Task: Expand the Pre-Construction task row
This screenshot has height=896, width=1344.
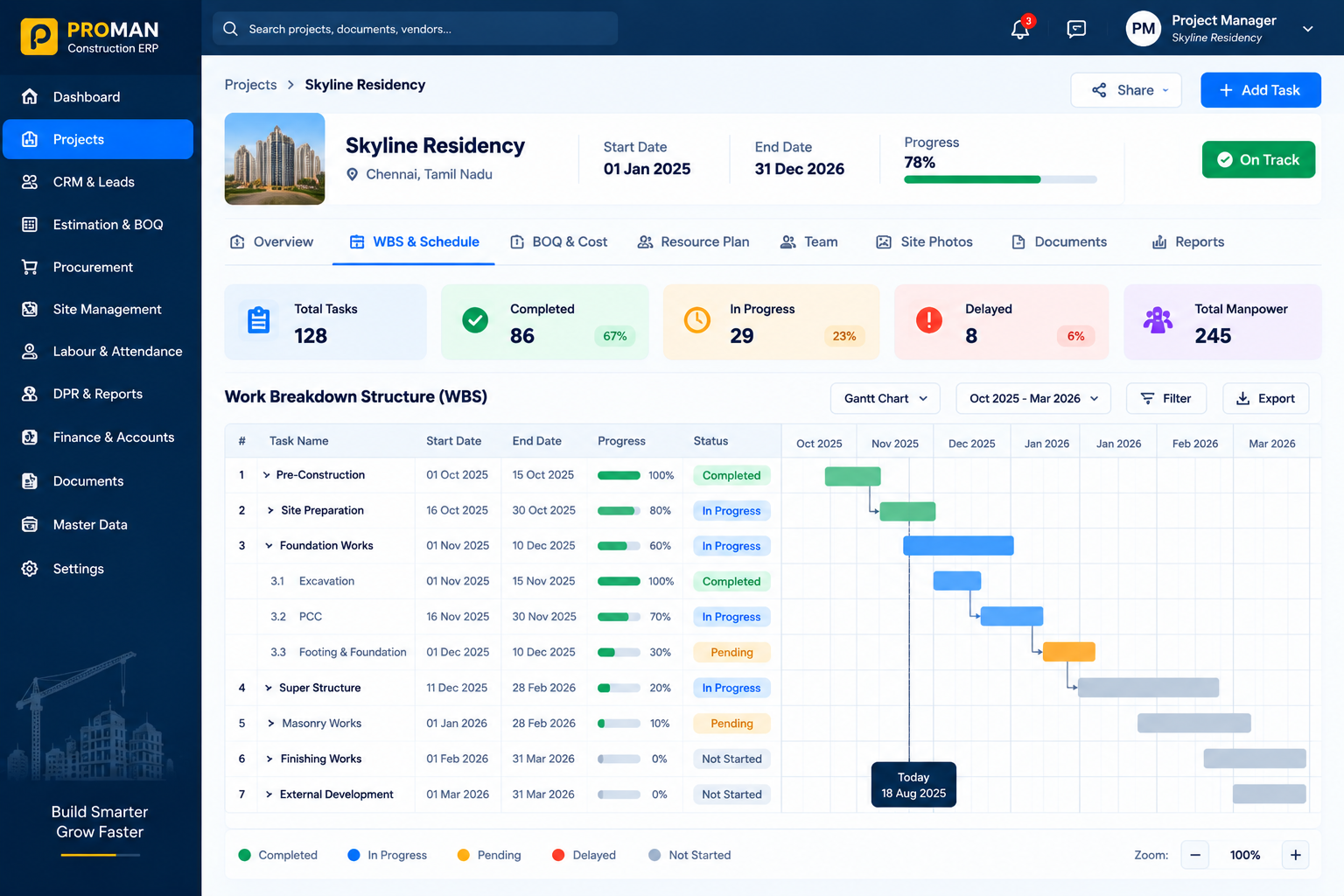Action: [x=266, y=475]
